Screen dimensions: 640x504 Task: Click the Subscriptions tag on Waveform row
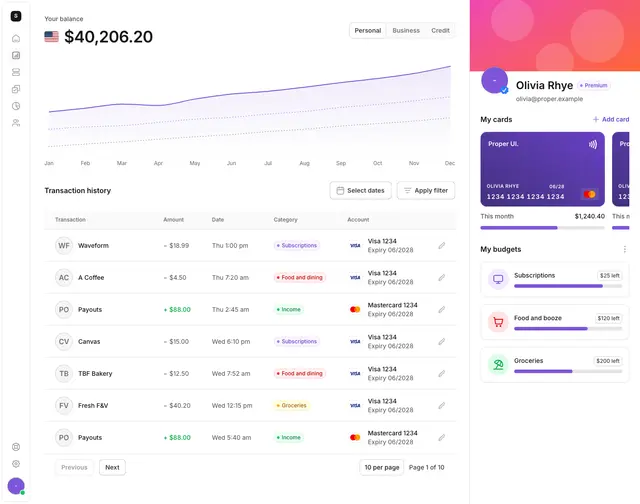(296, 246)
